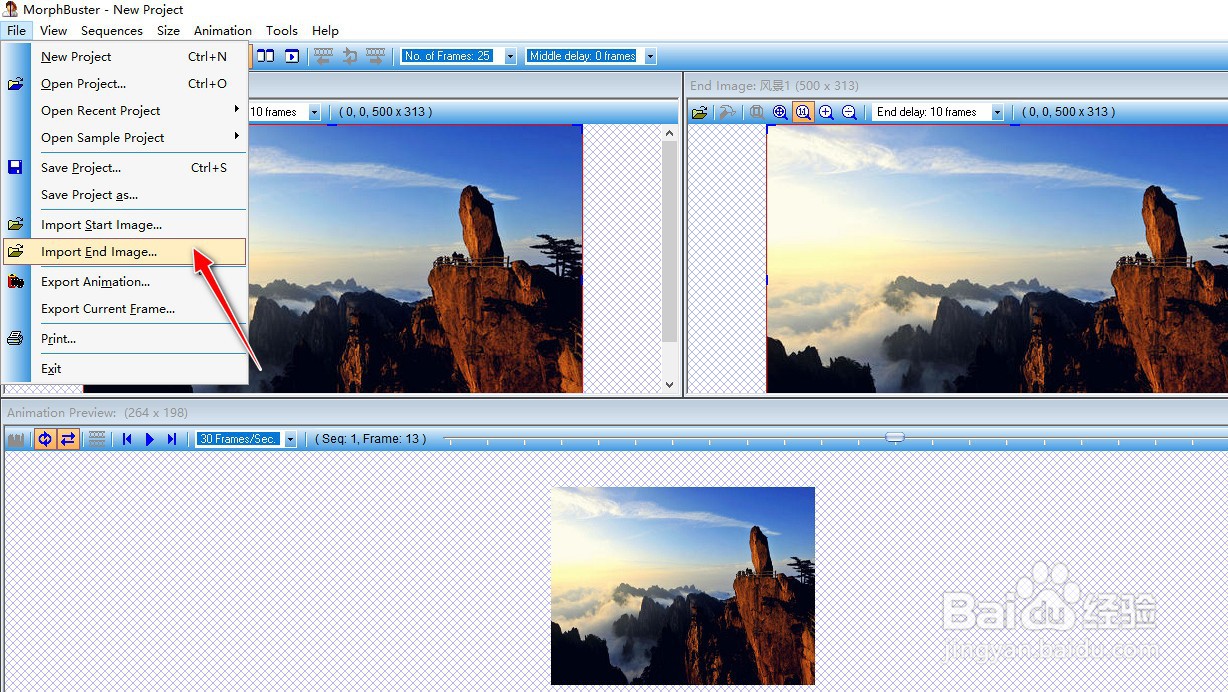Select Export Animation... entry
1228x692 pixels.
pyautogui.click(x=125, y=281)
